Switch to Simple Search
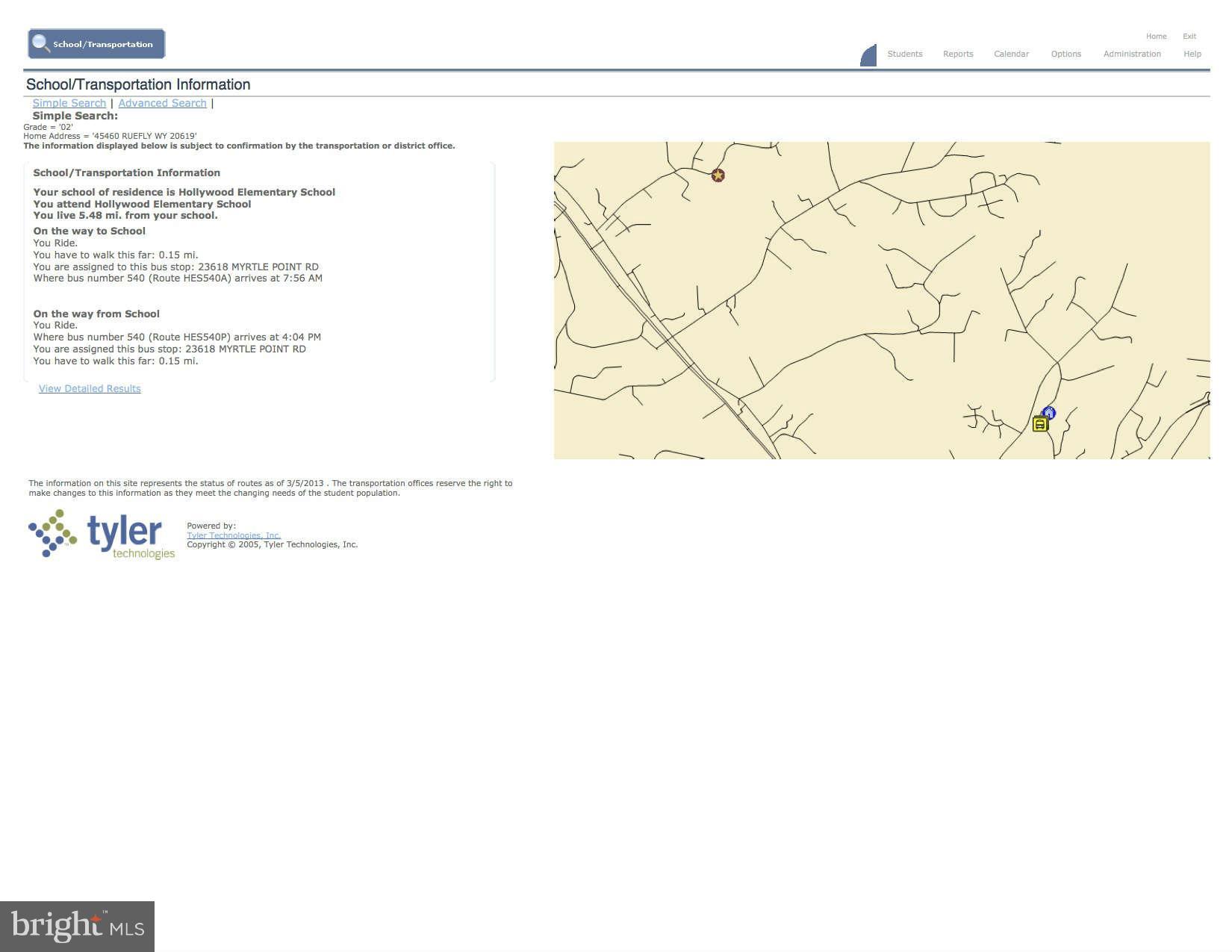The width and height of the screenshot is (1232, 952). click(69, 103)
